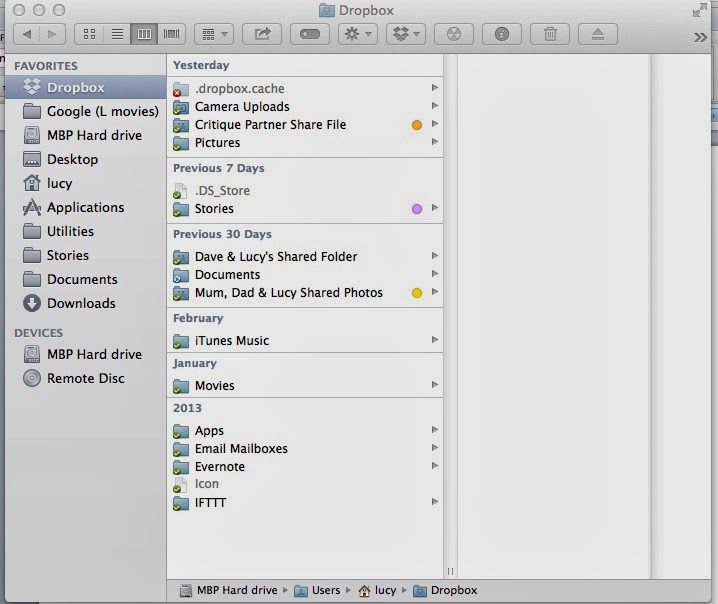Select the Apps folder
This screenshot has height=604, width=718.
305,430
